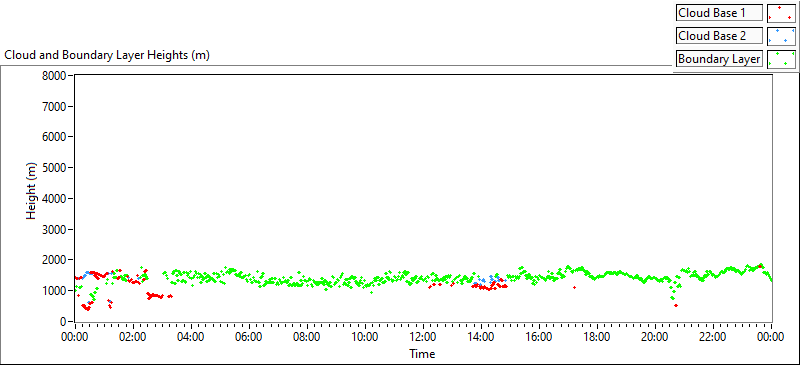Click the 12:00 time axis label
Screen dimensions: 800x365
point(423,337)
